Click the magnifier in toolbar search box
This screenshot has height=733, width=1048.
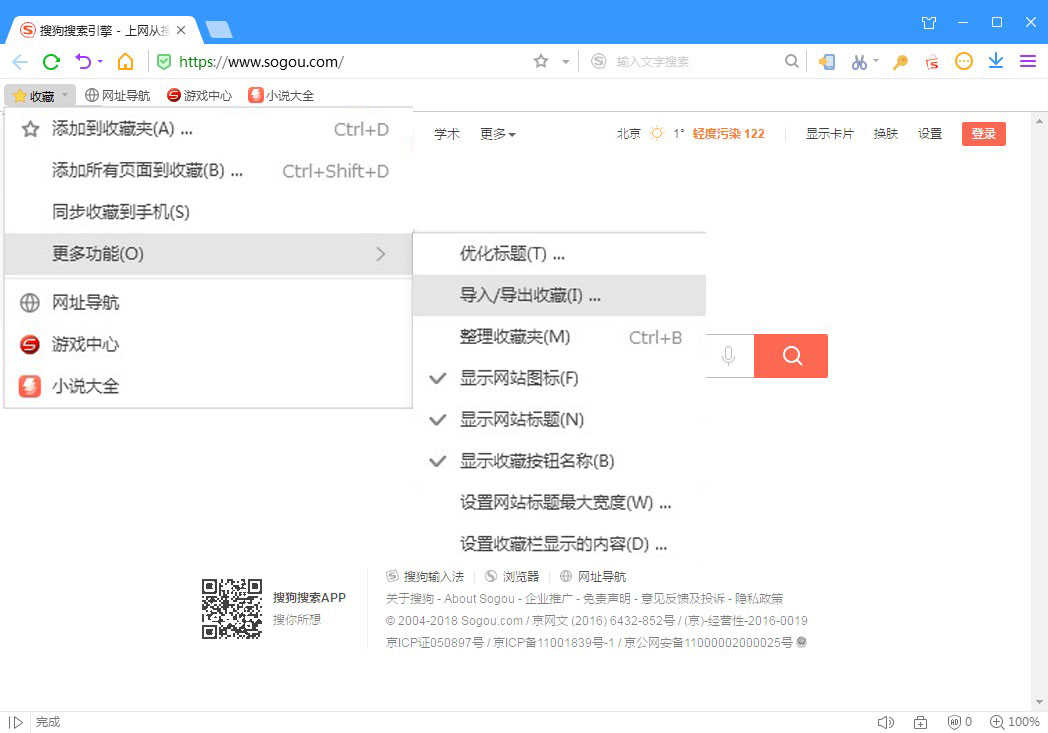point(791,61)
